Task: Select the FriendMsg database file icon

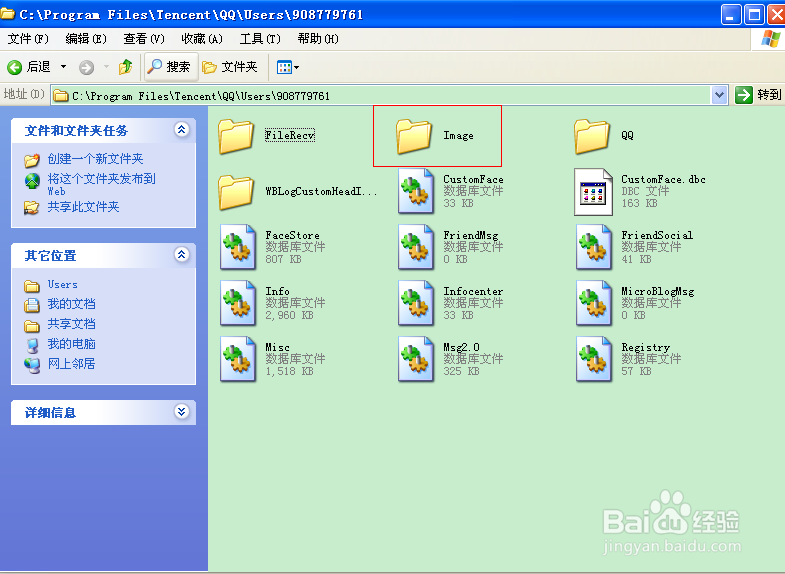Action: [416, 247]
